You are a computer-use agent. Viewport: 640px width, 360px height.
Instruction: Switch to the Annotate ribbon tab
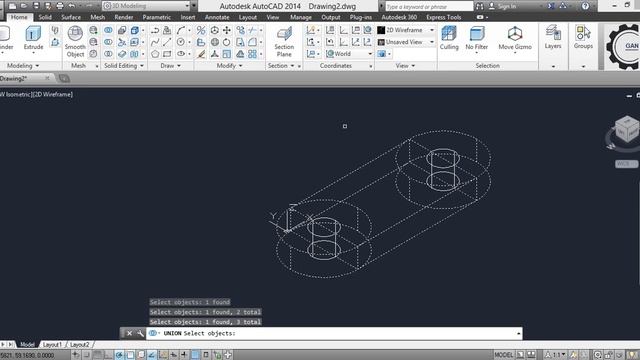tap(217, 17)
